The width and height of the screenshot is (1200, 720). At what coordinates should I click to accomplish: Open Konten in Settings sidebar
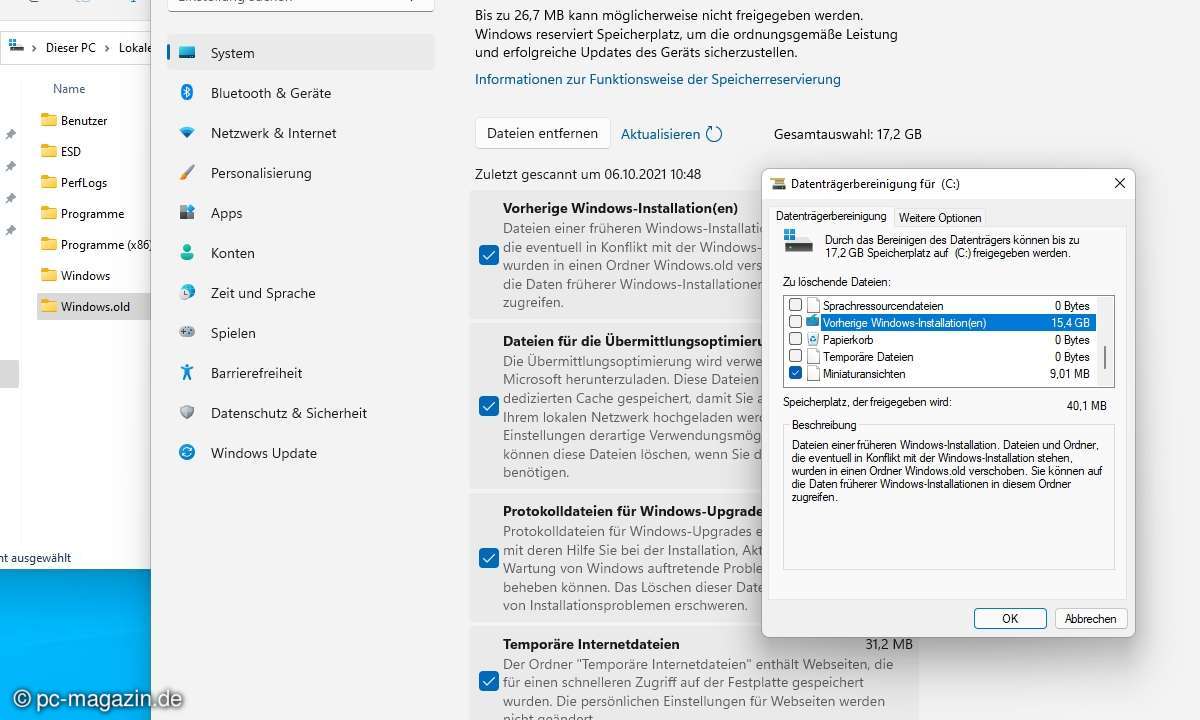tap(301, 253)
